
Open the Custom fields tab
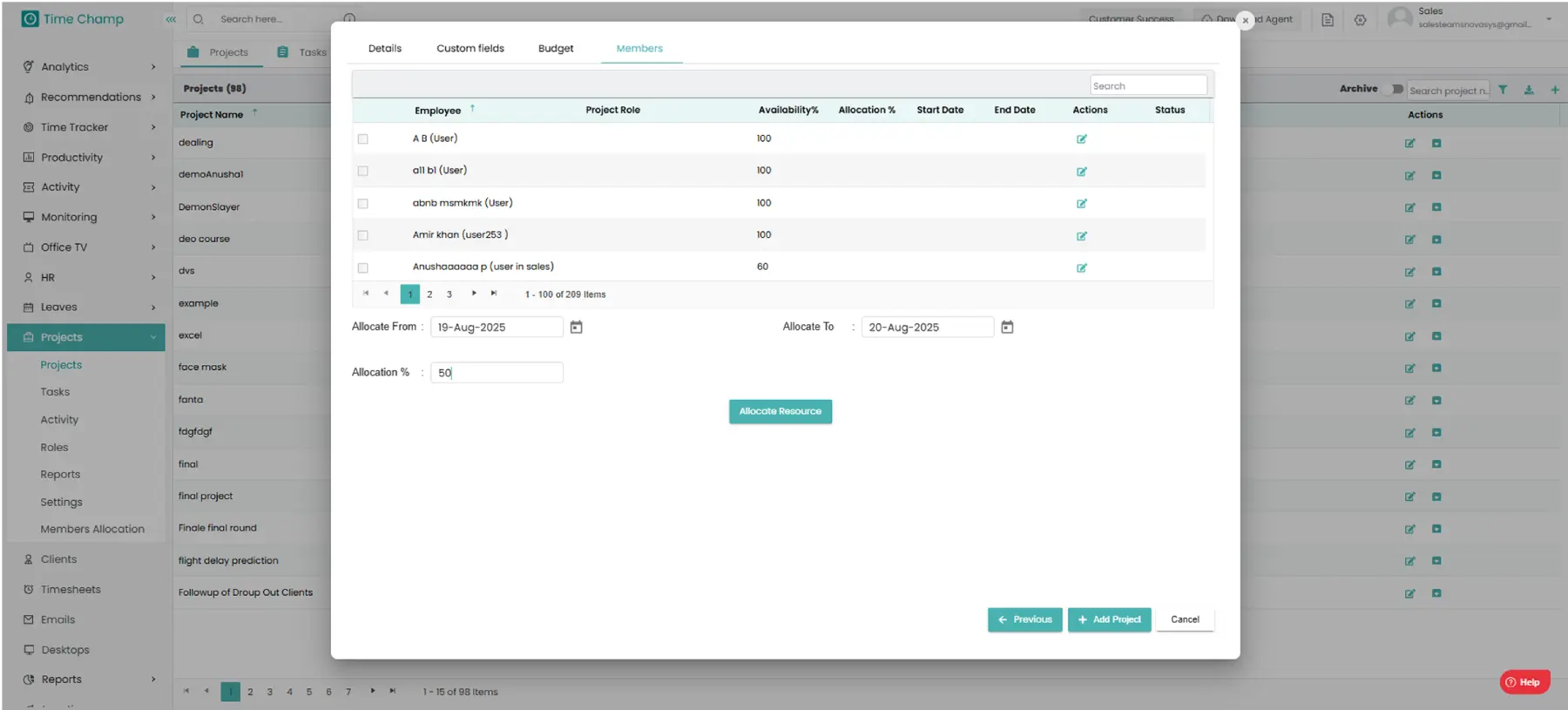(x=470, y=49)
